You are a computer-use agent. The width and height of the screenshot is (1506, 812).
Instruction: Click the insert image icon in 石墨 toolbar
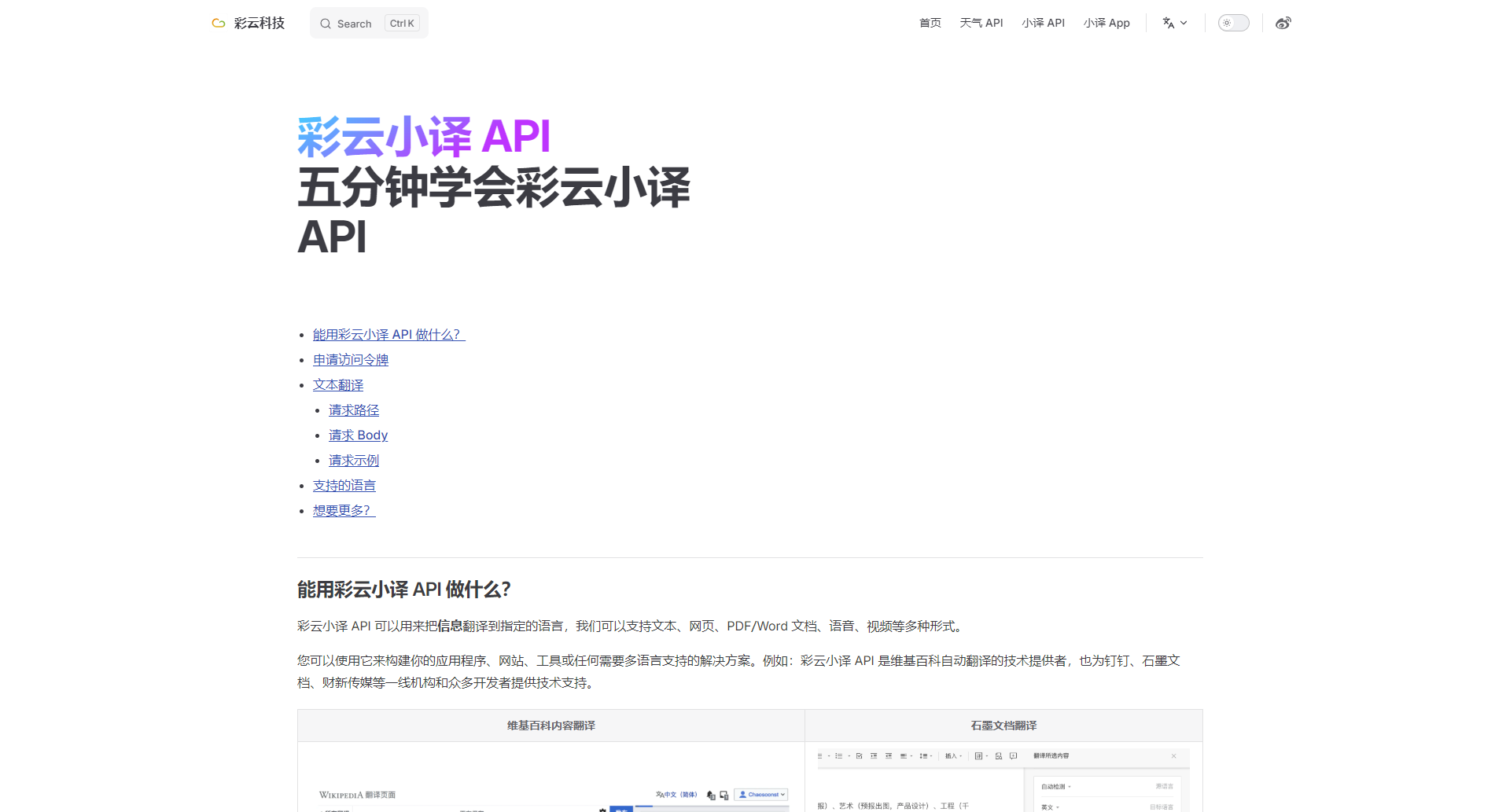pos(999,756)
